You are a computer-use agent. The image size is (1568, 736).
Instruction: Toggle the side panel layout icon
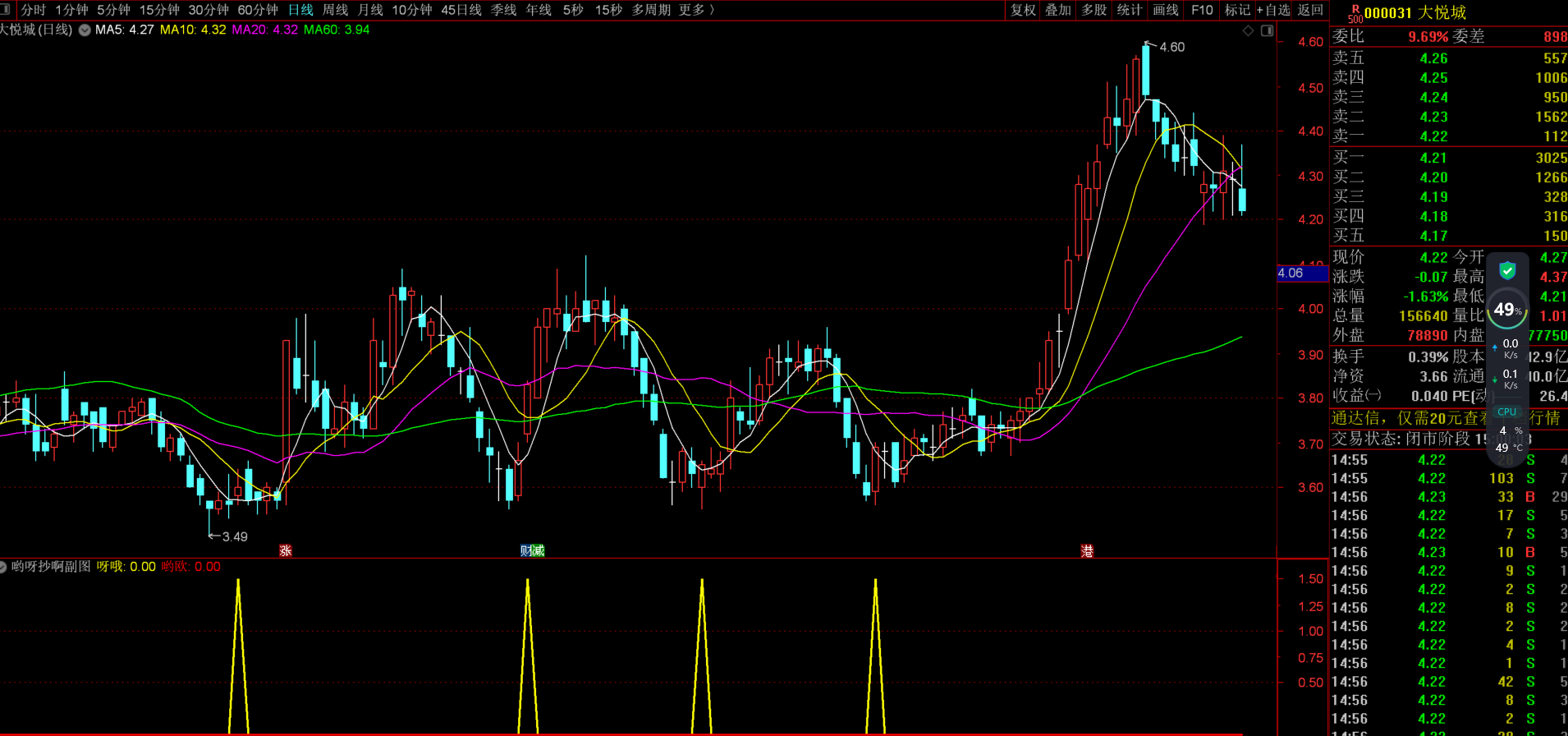[x=1267, y=30]
